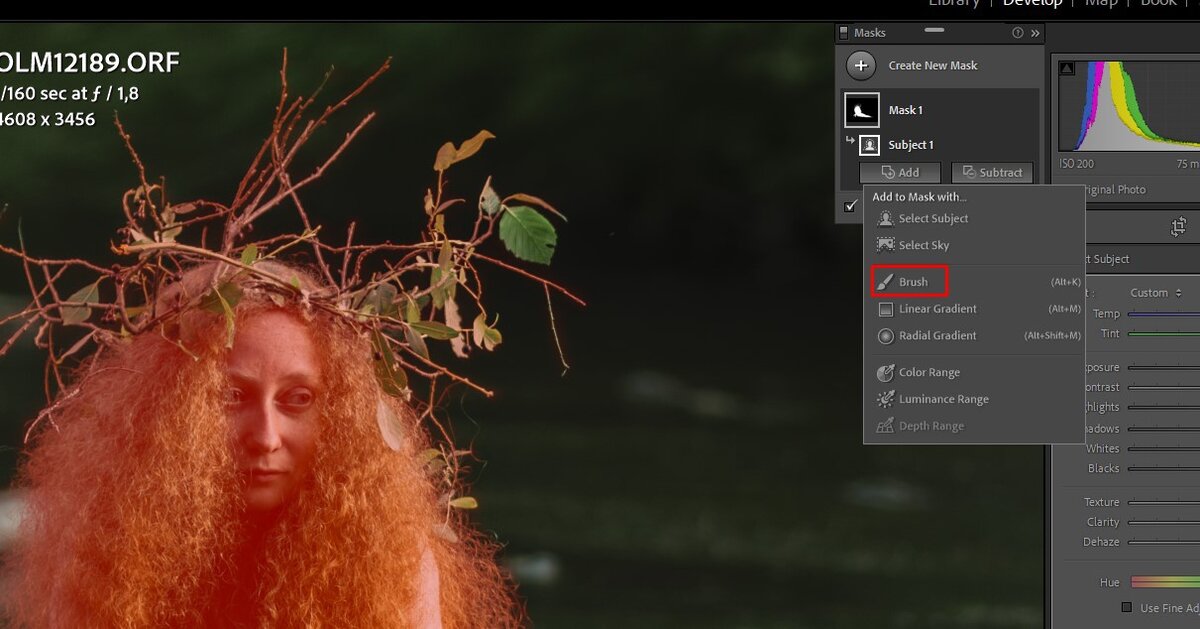The height and width of the screenshot is (629, 1200).
Task: Click the Add to mask button
Action: point(900,173)
